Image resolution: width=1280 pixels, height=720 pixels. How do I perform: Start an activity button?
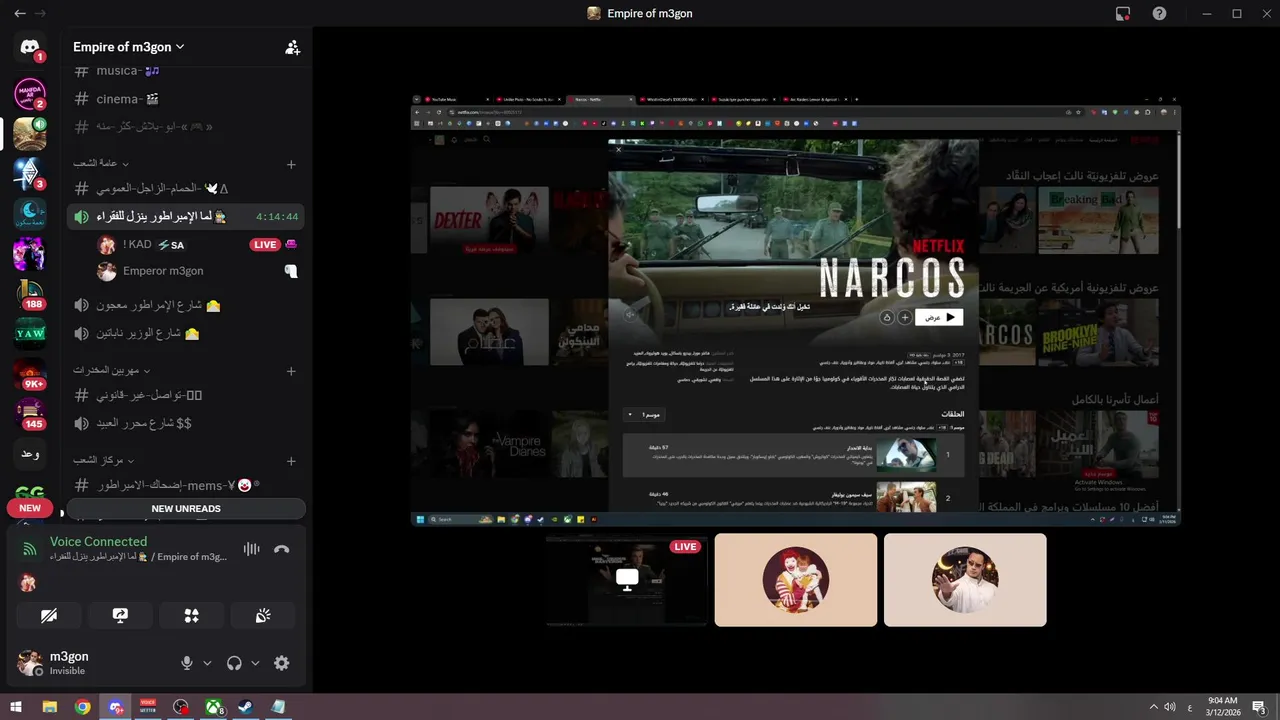(x=191, y=616)
